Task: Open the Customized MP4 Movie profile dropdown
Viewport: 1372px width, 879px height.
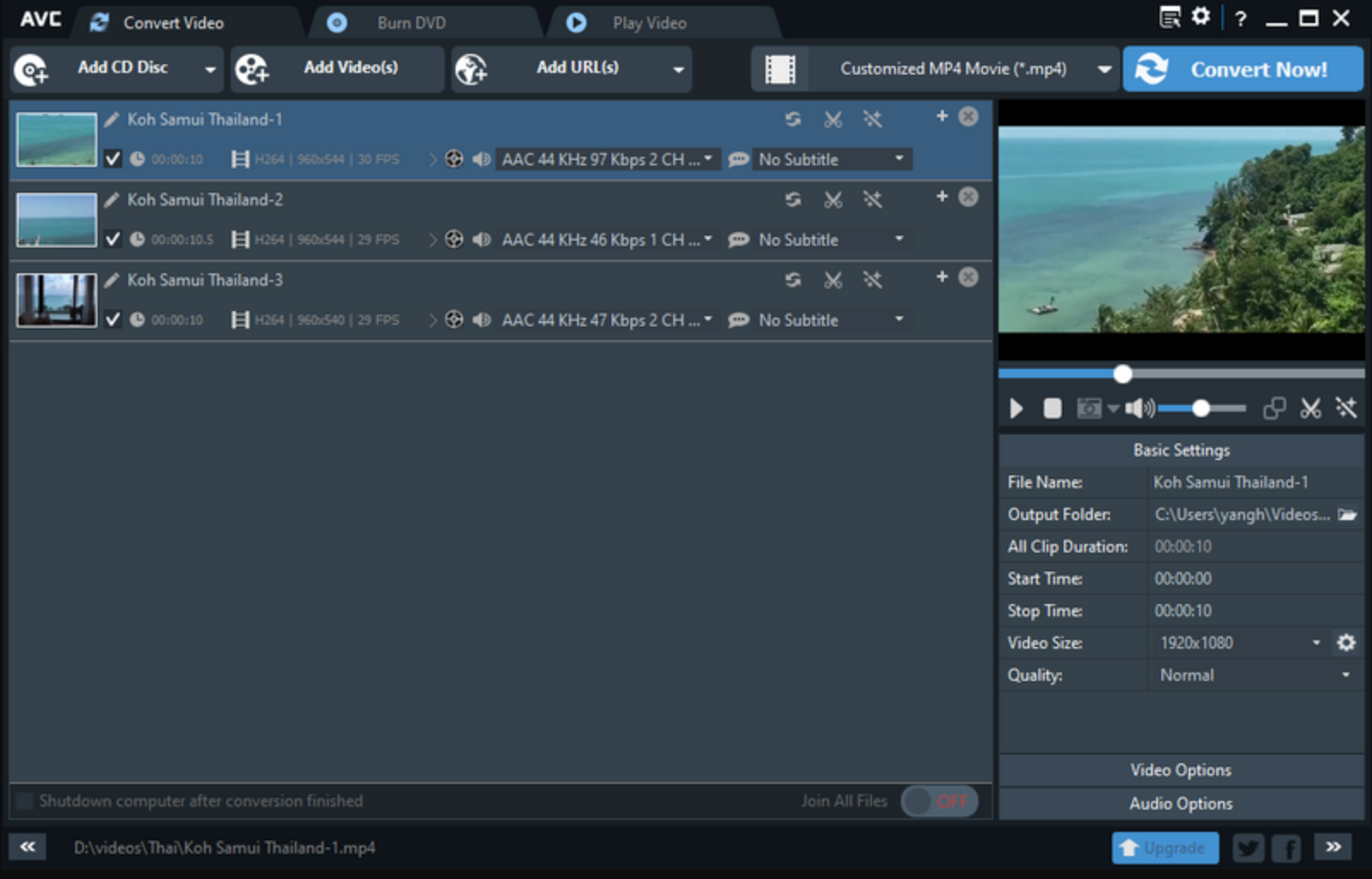Action: pyautogui.click(x=1104, y=69)
